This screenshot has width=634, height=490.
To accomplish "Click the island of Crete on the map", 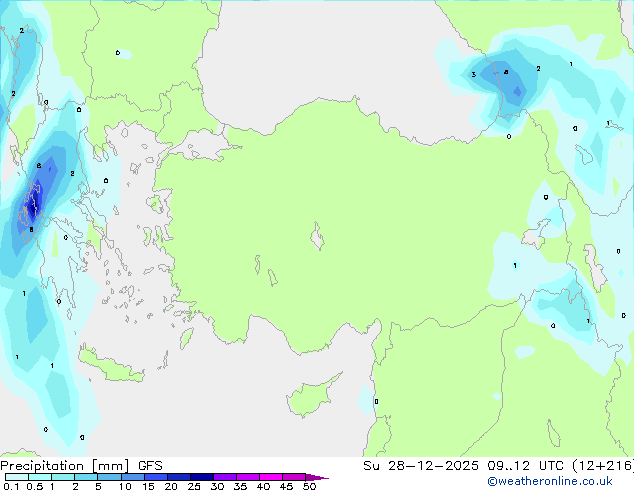I will (x=109, y=366).
